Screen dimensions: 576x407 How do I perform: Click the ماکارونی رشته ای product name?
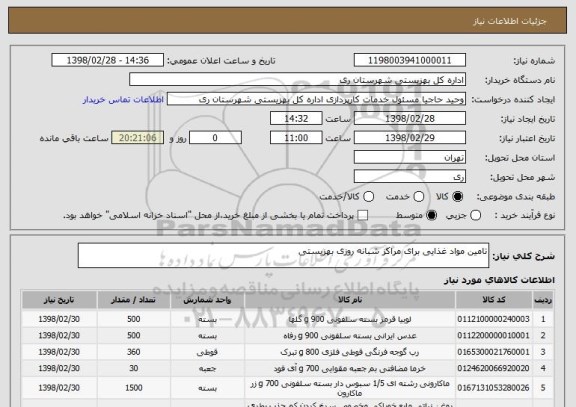[x=350, y=388]
